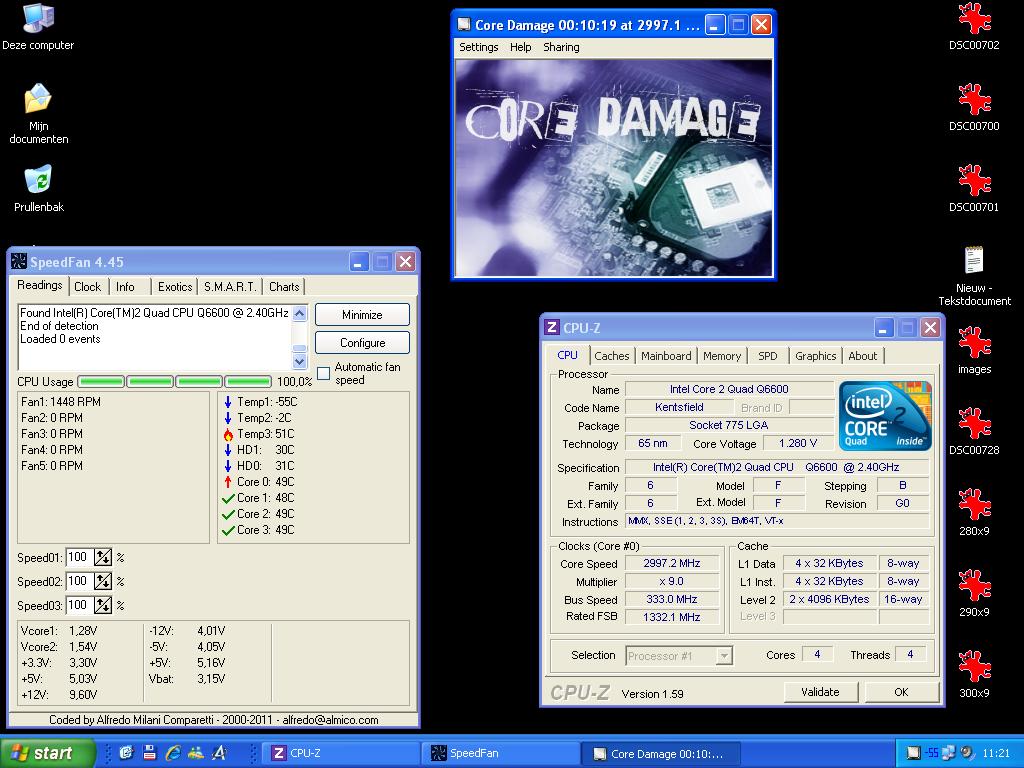This screenshot has height=768, width=1024.
Task: Open the Deze computer desktop icon
Action: pos(38,19)
